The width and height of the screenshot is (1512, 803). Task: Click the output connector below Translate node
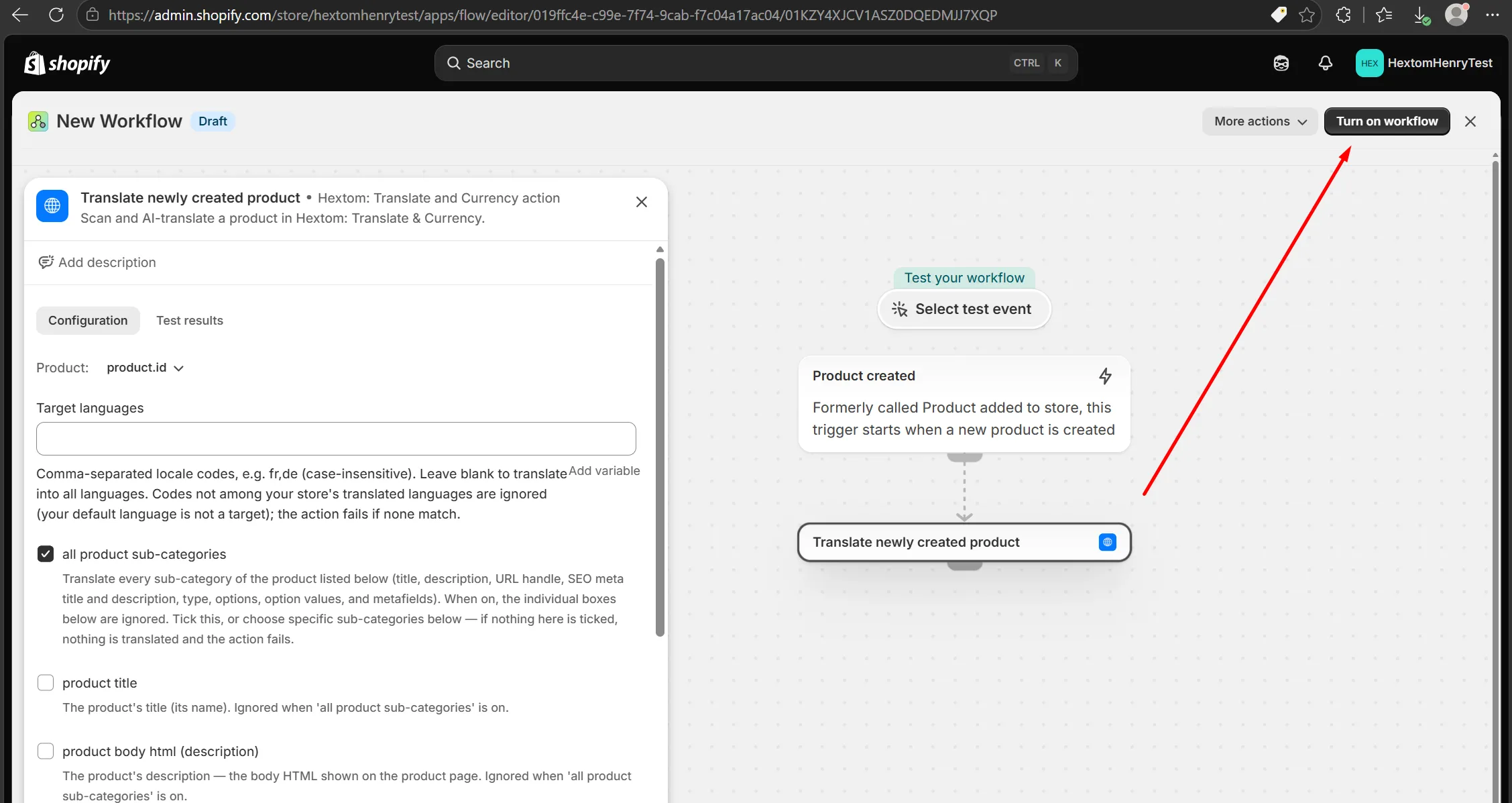964,566
